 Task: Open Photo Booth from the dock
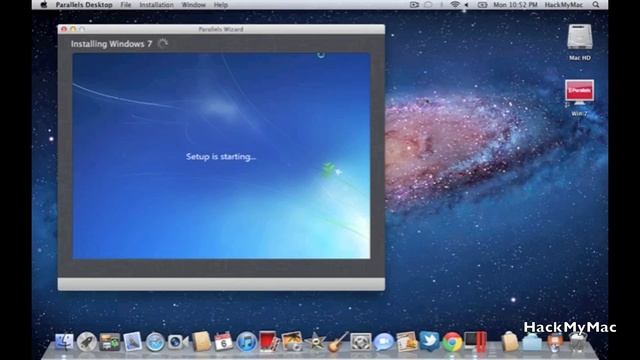click(269, 341)
